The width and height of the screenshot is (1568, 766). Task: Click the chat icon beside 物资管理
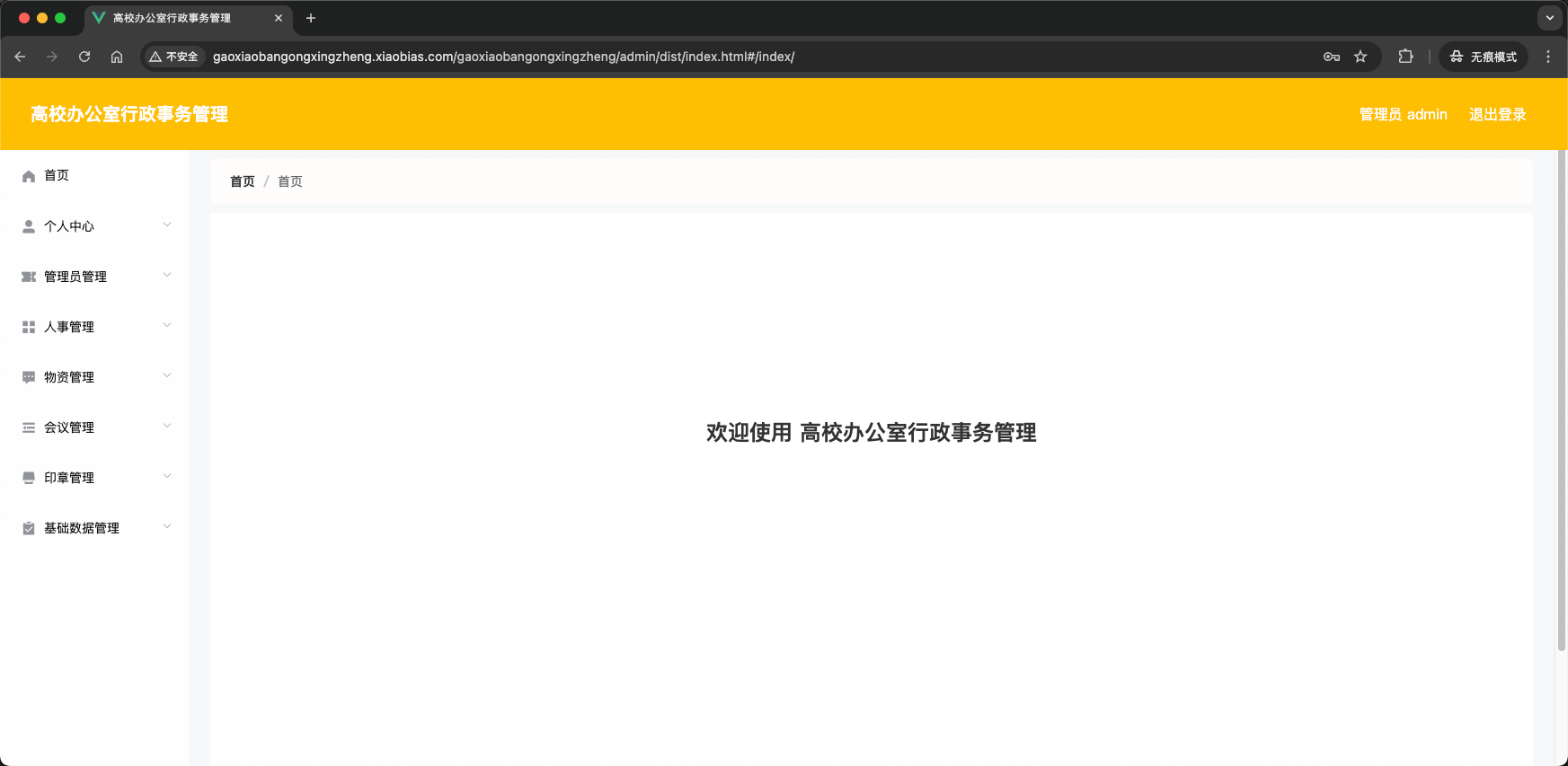point(29,377)
